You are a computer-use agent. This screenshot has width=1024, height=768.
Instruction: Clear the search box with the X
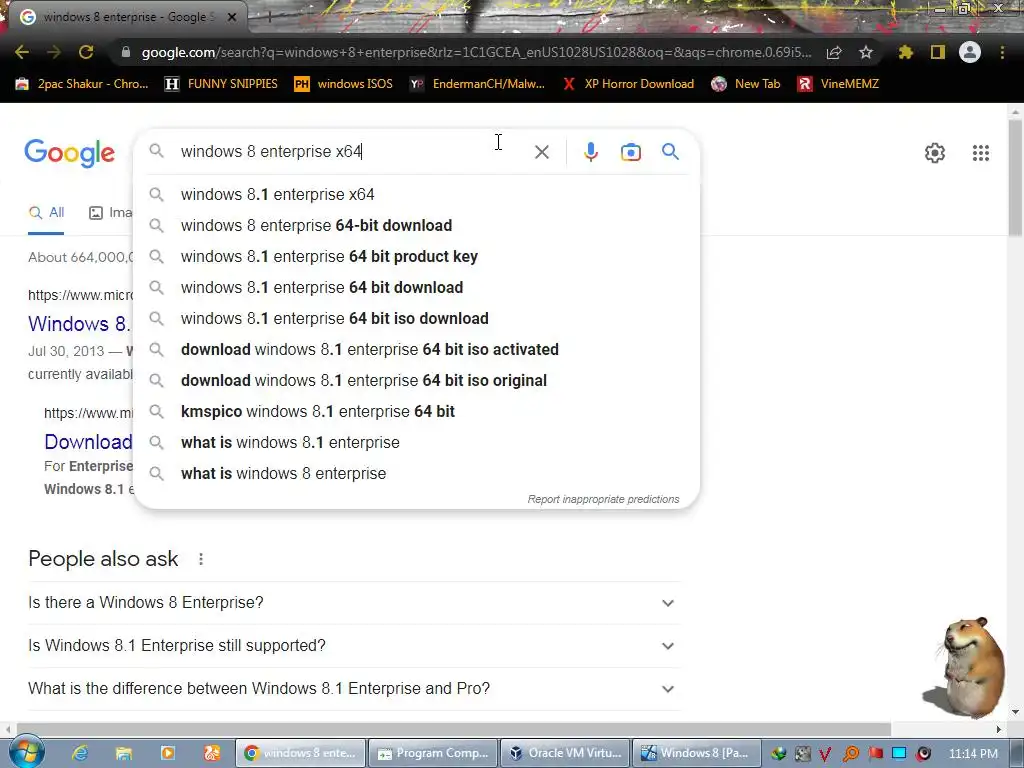coord(541,152)
